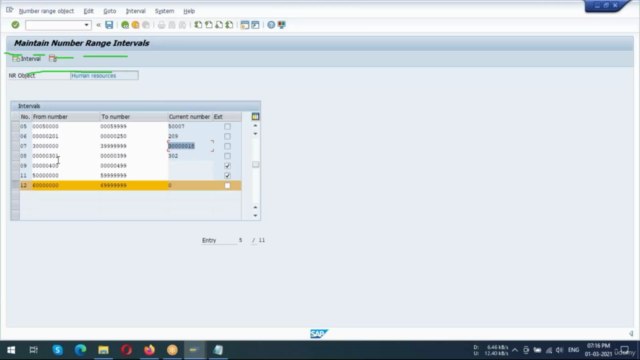640x360 pixels.
Task: Click the Generate Shortcut icon
Action: coord(255,25)
